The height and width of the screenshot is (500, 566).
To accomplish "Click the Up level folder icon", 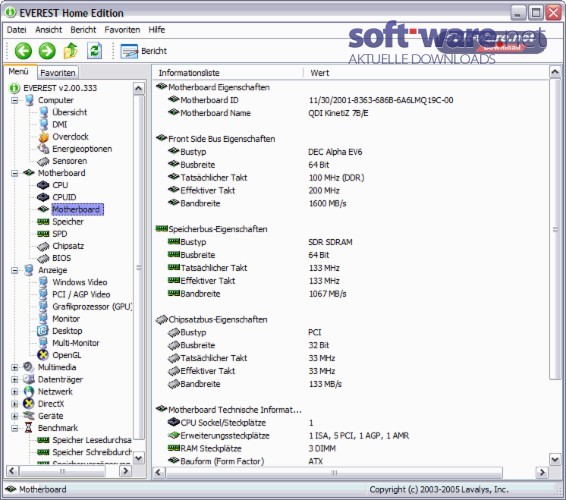I will coord(71,51).
